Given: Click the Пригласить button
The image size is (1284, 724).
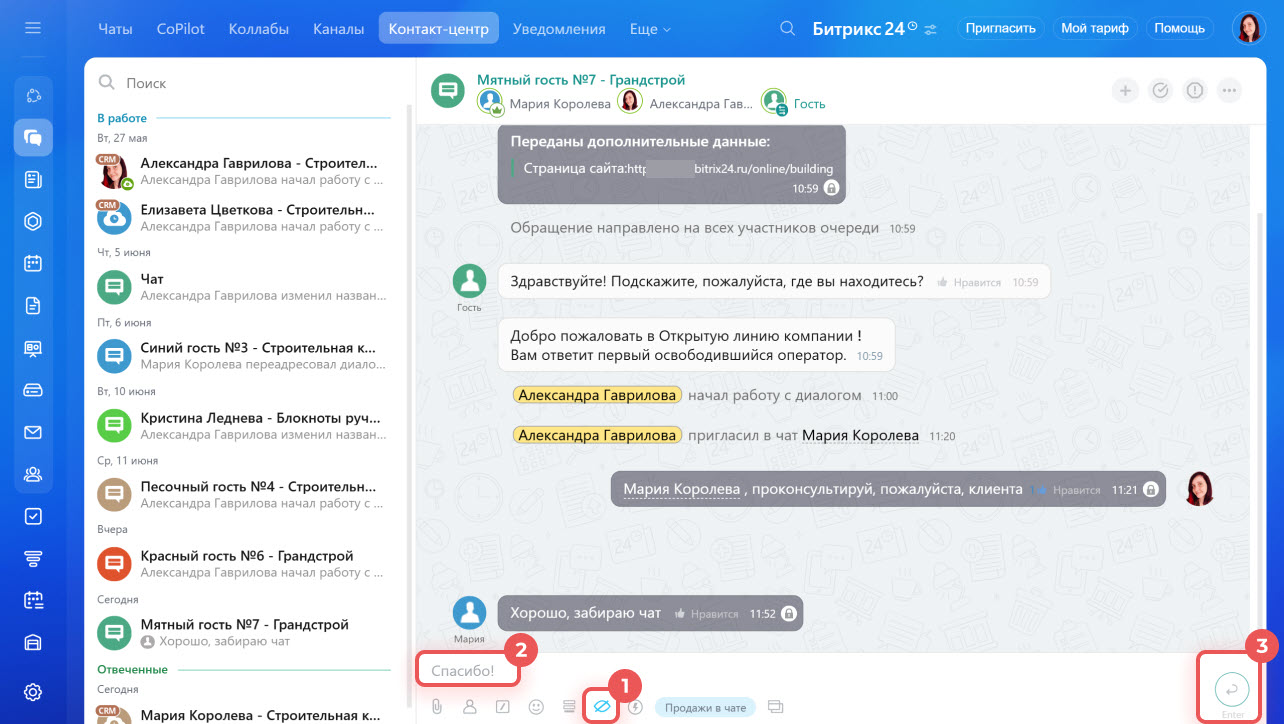Looking at the screenshot, I should 1001,28.
